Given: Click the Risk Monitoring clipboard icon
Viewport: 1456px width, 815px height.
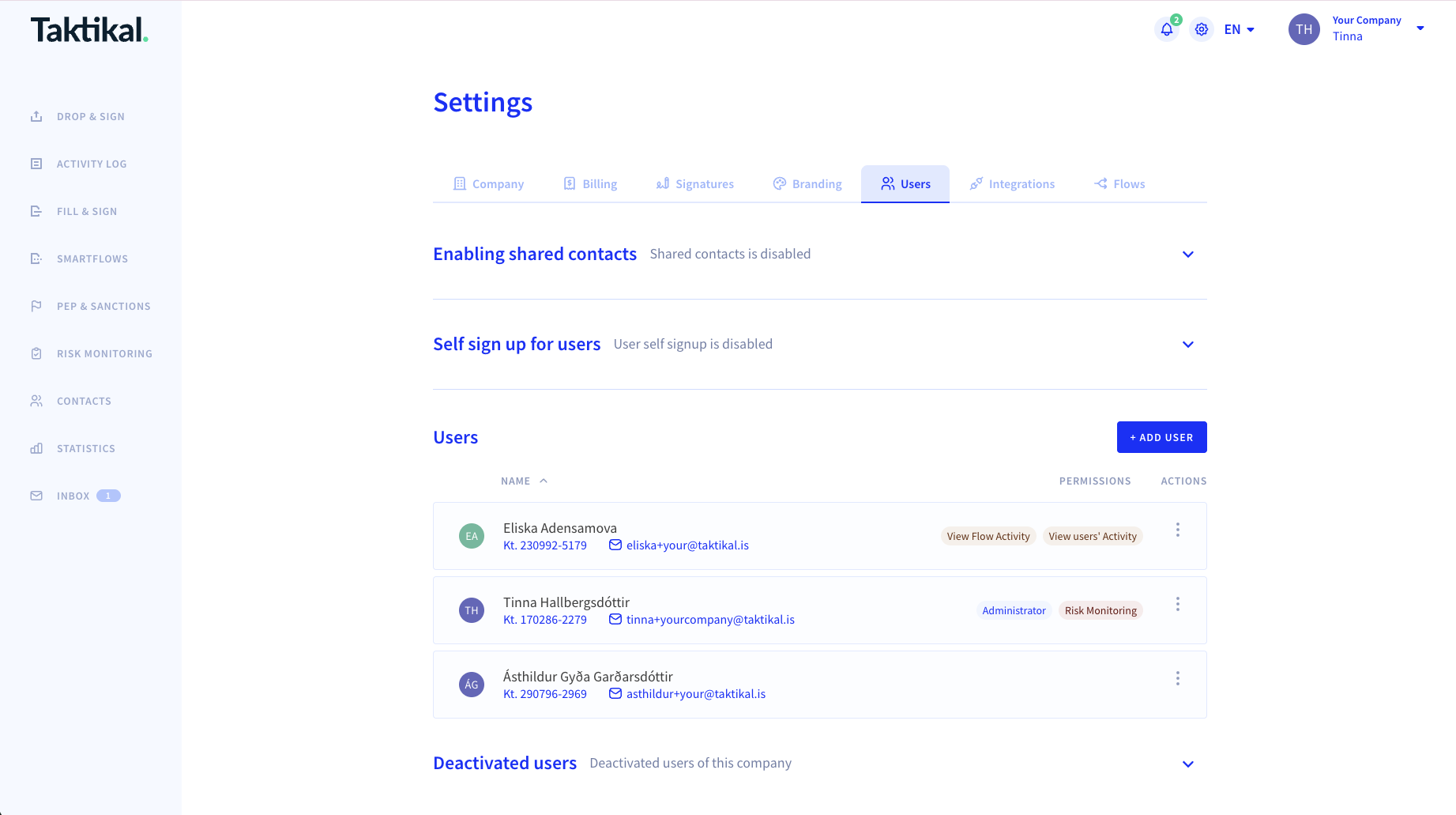Looking at the screenshot, I should pyautogui.click(x=36, y=353).
